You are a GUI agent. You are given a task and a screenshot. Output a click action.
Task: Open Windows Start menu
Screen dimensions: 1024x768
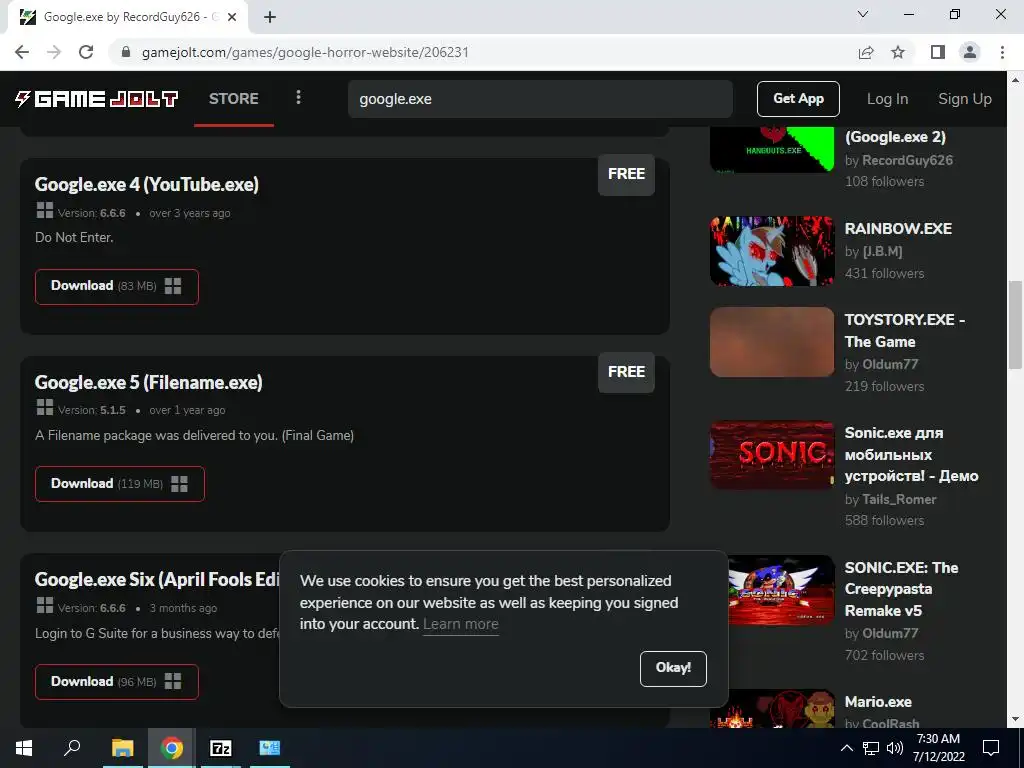click(x=24, y=748)
